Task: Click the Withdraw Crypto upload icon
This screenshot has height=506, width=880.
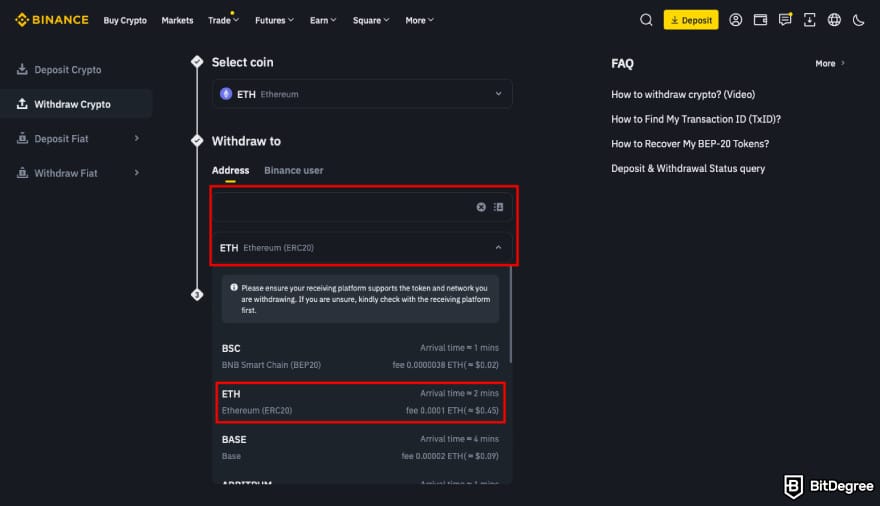Action: pyautogui.click(x=22, y=104)
